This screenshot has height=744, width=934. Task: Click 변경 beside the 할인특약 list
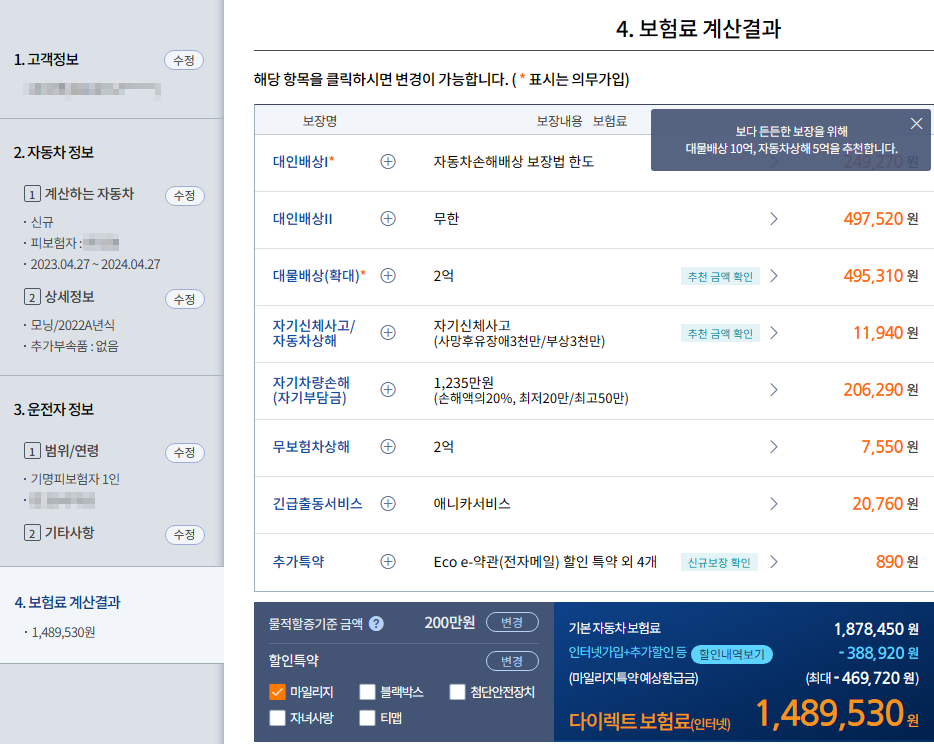tap(511, 661)
